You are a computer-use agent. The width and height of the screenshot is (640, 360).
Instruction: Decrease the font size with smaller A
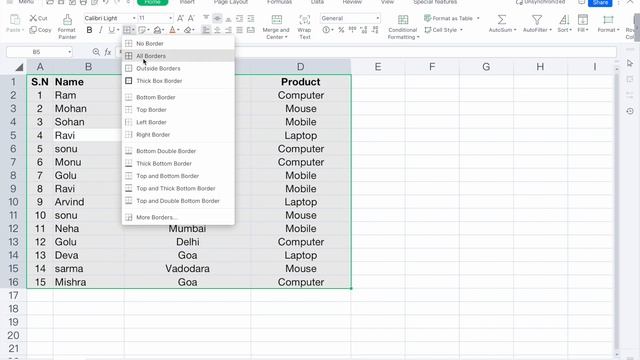(x=191, y=18)
